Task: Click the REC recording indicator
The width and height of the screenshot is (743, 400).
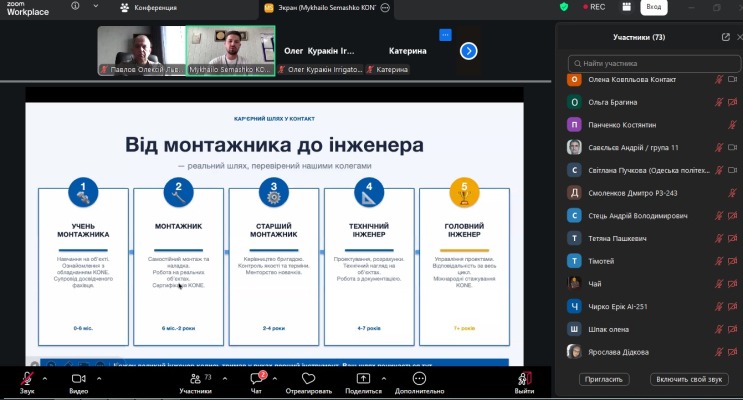Action: coord(594,7)
